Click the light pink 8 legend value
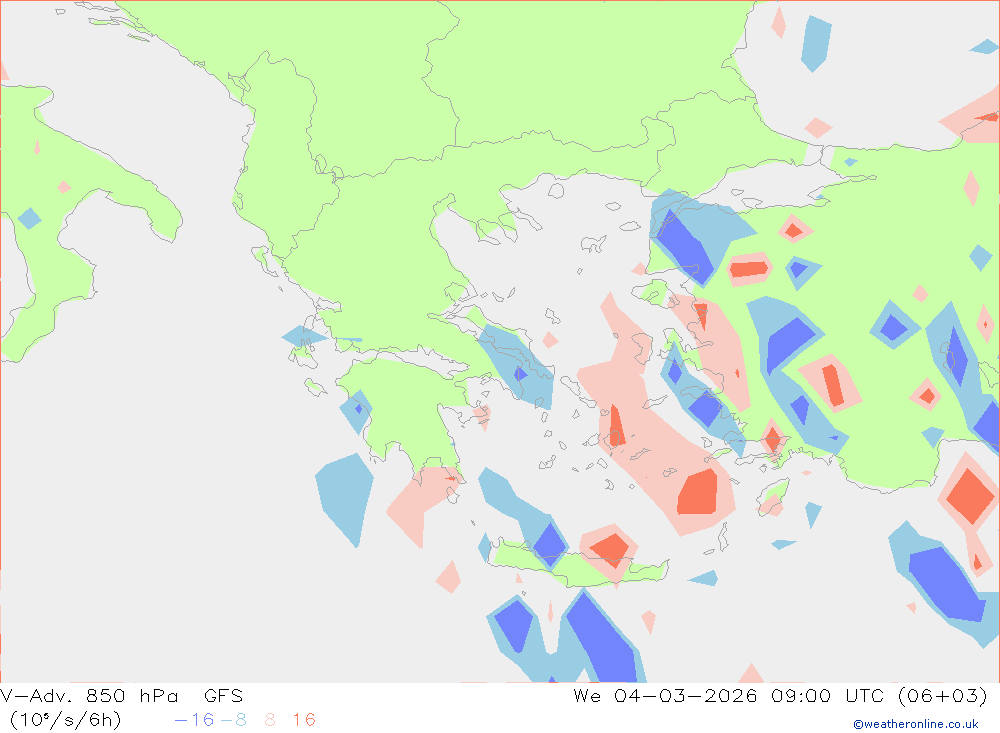1000x733 pixels. tap(270, 720)
